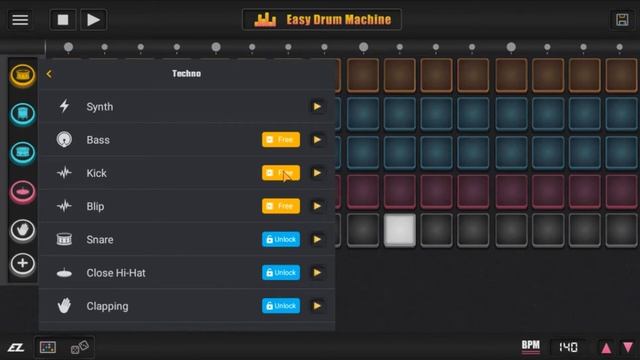This screenshot has width=640, height=360.
Task: Unlock the Snare sound
Action: click(281, 240)
